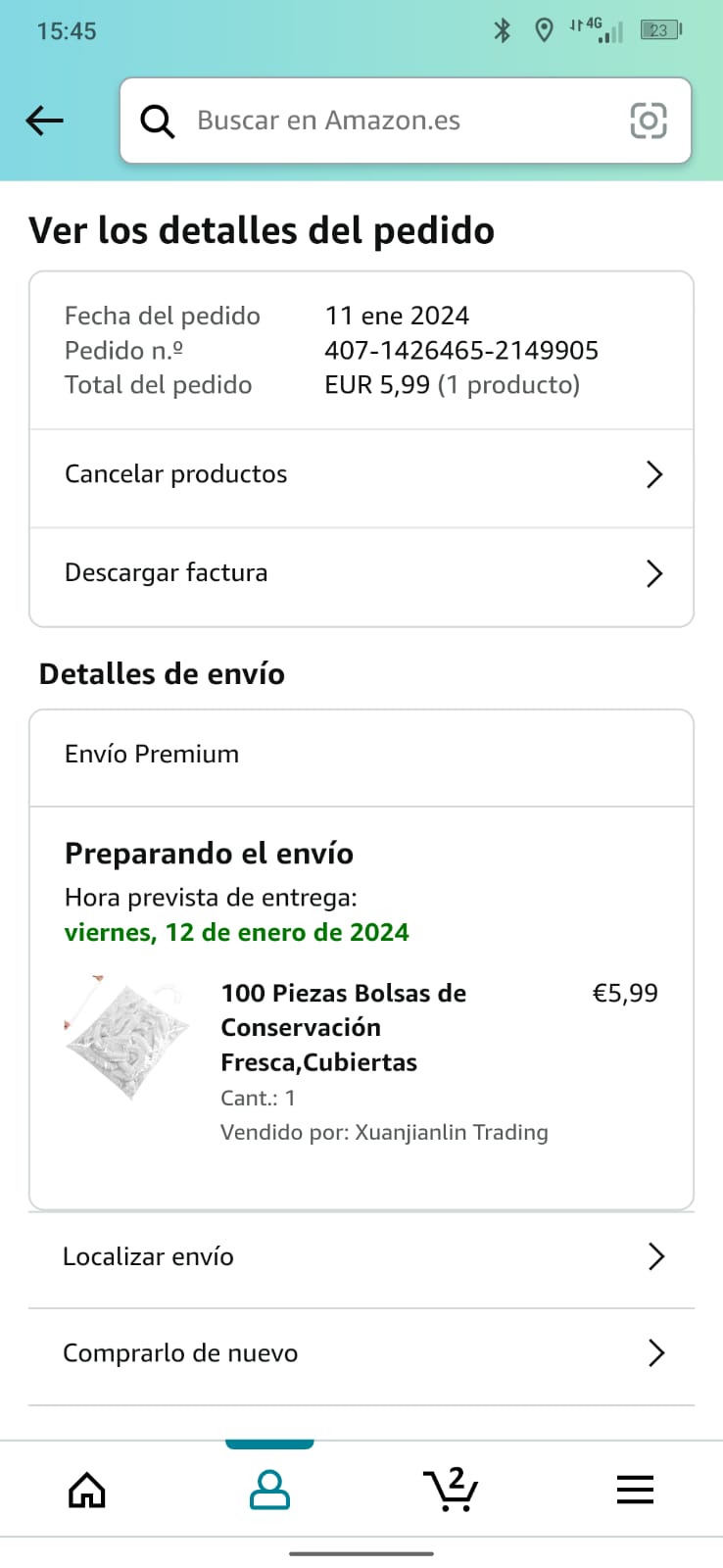Tap the search magnifying glass icon
This screenshot has width=723, height=1568.
click(157, 121)
